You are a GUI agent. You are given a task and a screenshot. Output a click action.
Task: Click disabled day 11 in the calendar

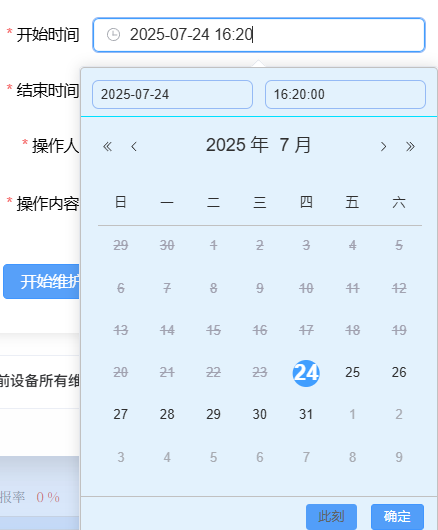point(352,288)
